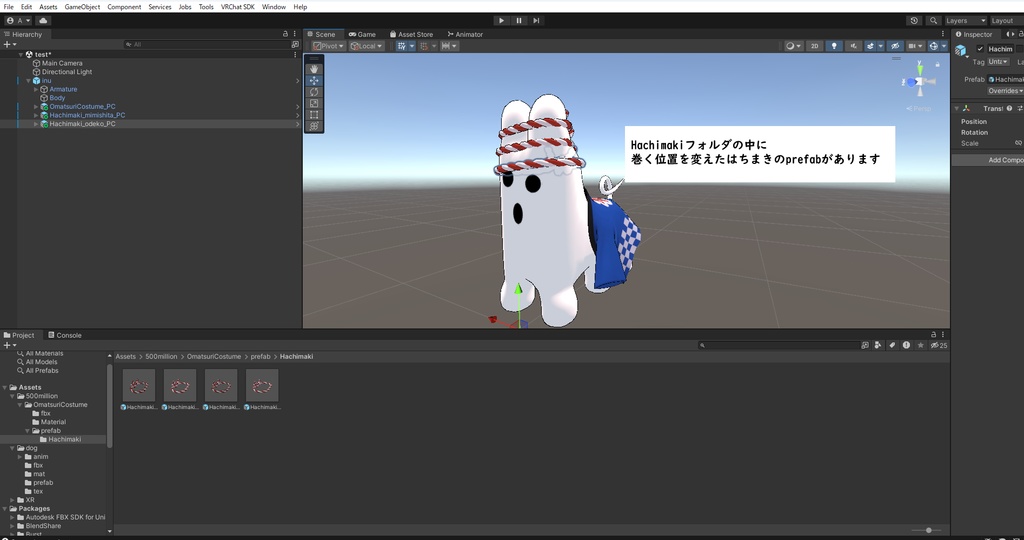
Task: Select Hachimaki_mimishita_PC in Hierarchy
Action: pyautogui.click(x=87, y=115)
